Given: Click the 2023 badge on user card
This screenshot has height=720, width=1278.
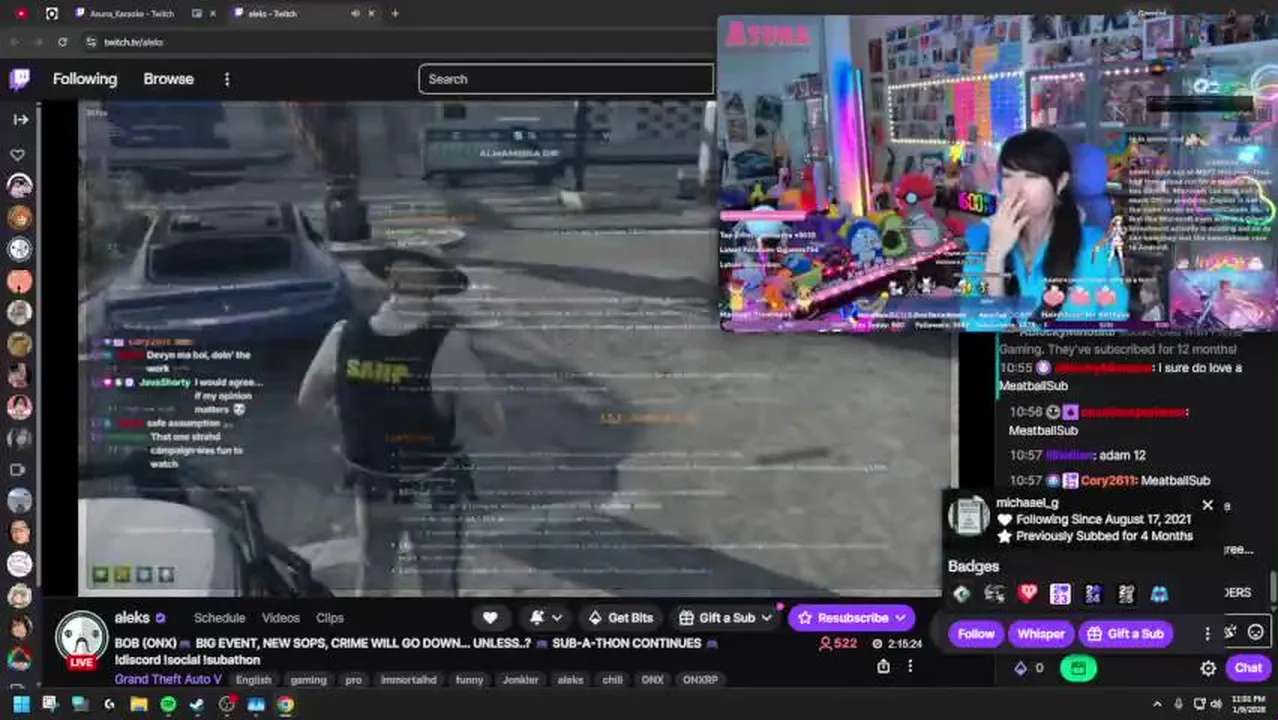Looking at the screenshot, I should point(1060,594).
